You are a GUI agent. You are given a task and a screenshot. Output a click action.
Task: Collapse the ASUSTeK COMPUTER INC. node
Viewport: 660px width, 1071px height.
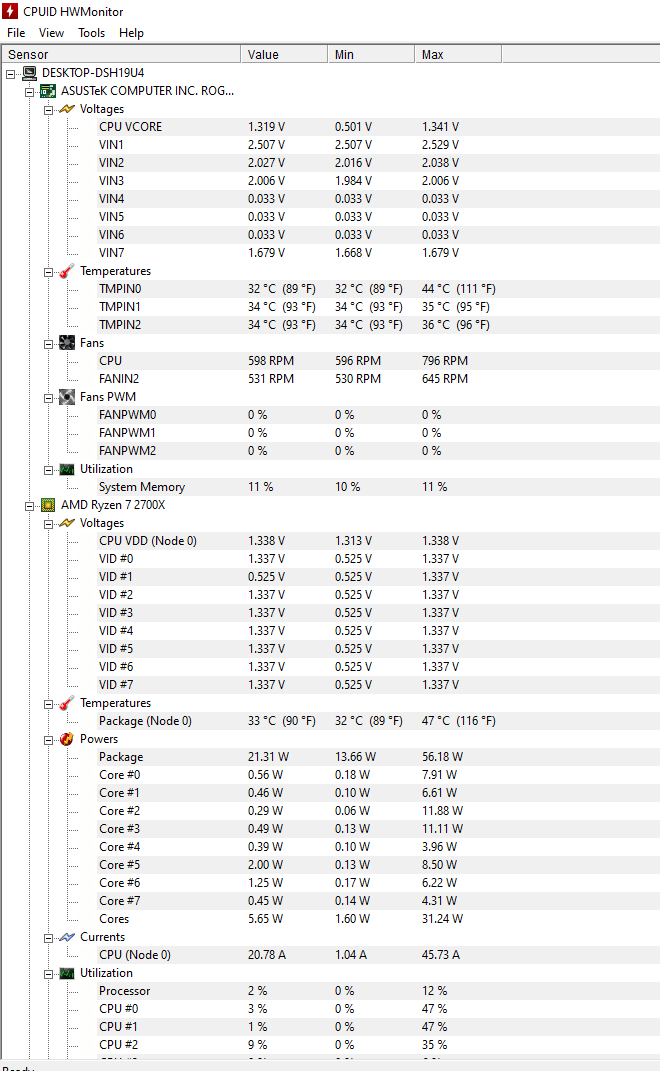coord(29,92)
